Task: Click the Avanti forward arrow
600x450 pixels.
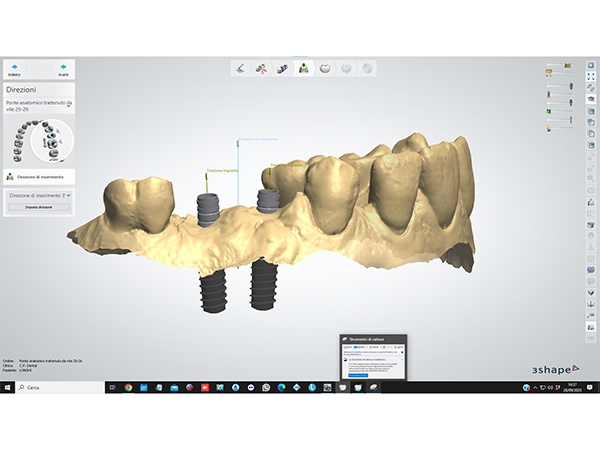Action: coord(65,67)
